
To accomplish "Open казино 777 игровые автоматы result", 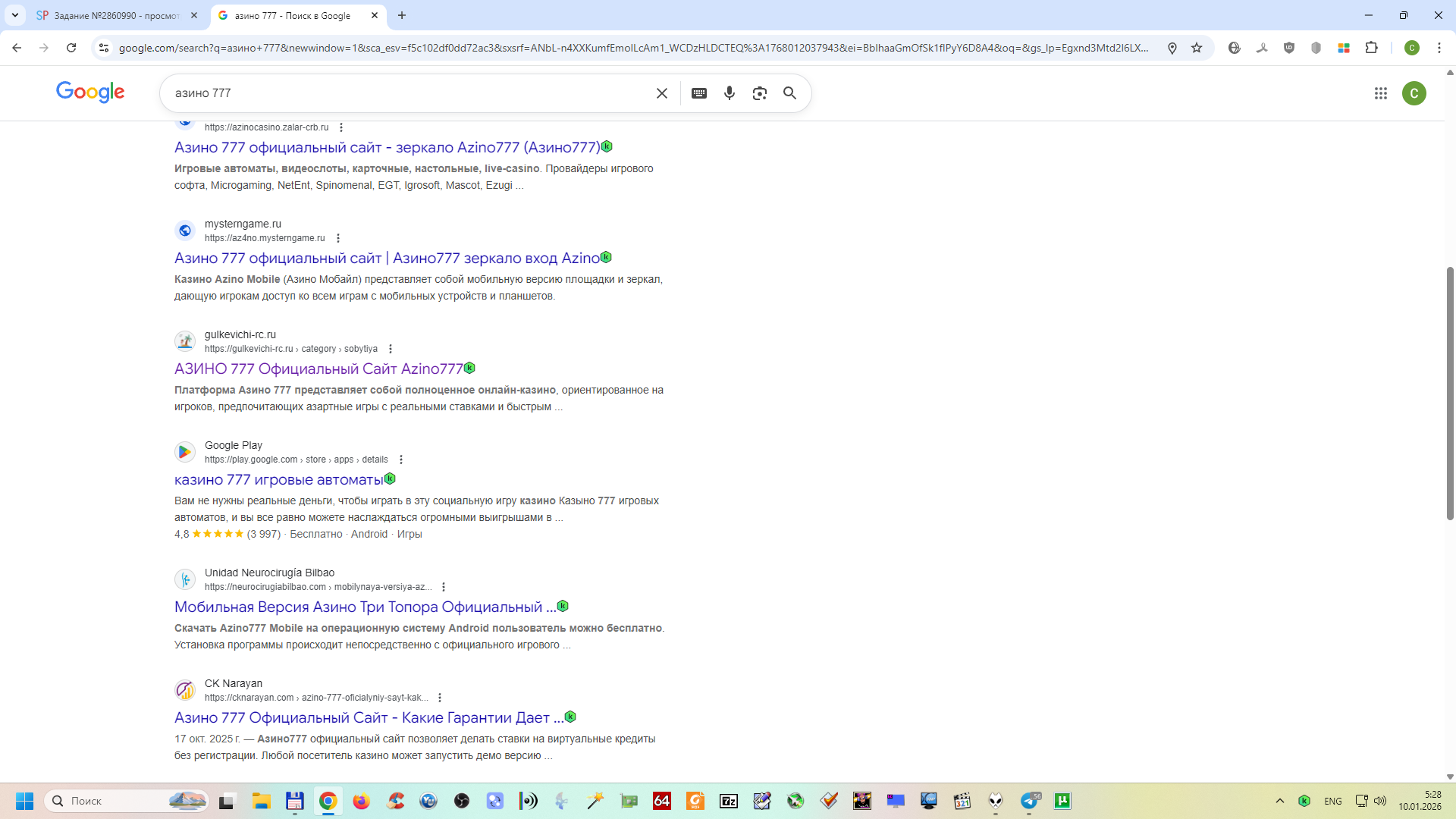I will [278, 479].
